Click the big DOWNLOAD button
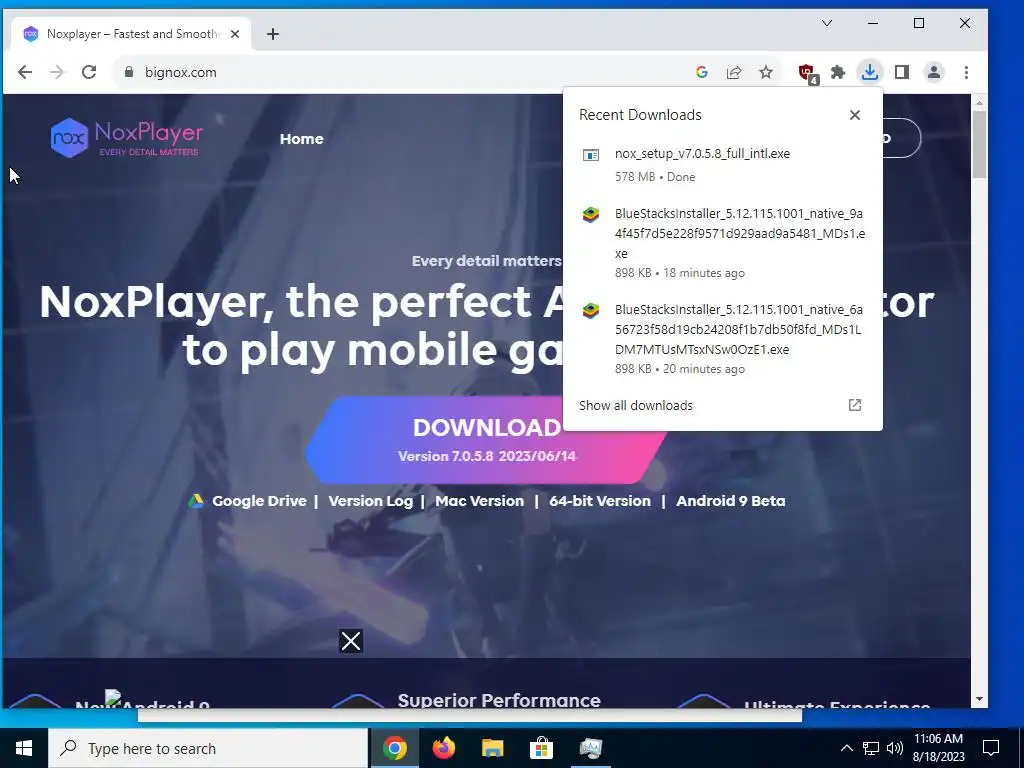Image resolution: width=1024 pixels, height=768 pixels. (x=487, y=440)
